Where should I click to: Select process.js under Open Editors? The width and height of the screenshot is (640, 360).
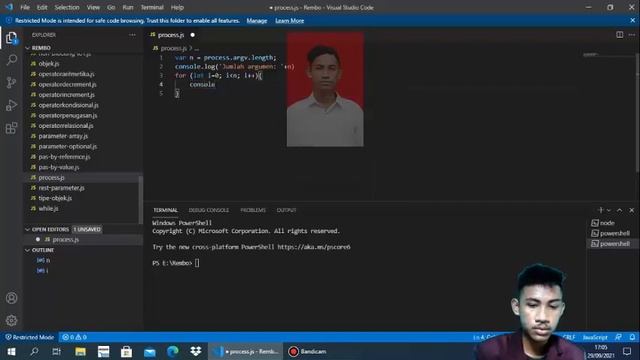coord(65,240)
